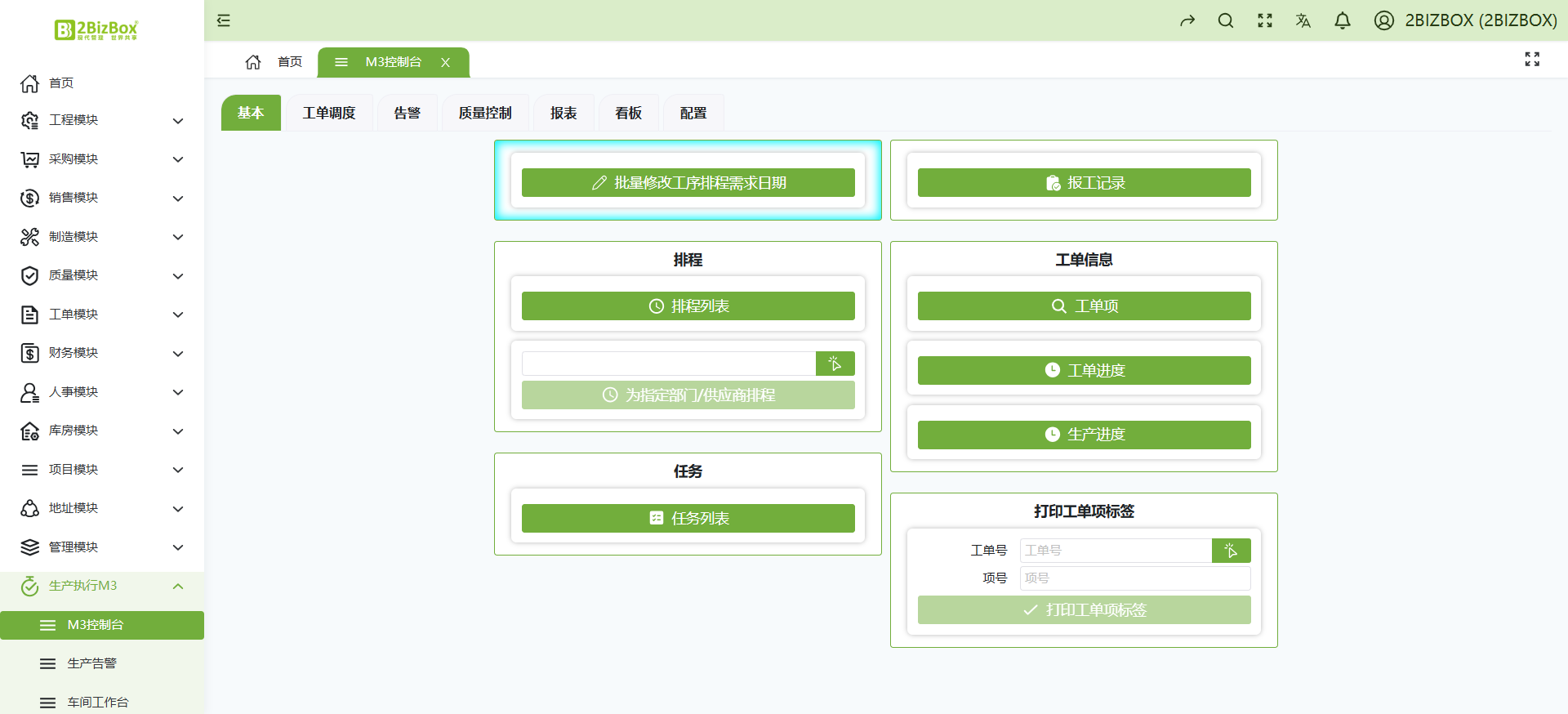
Task: Expand the 财务模块 chevron
Action: point(178,354)
